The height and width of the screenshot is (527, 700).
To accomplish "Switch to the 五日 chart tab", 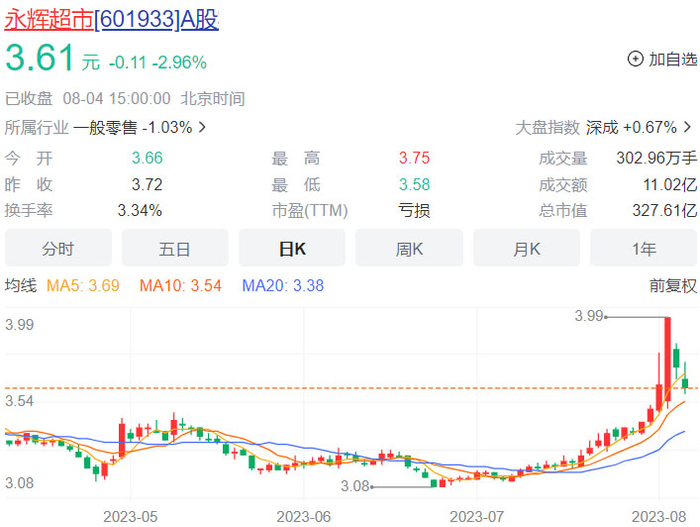I will [x=175, y=248].
